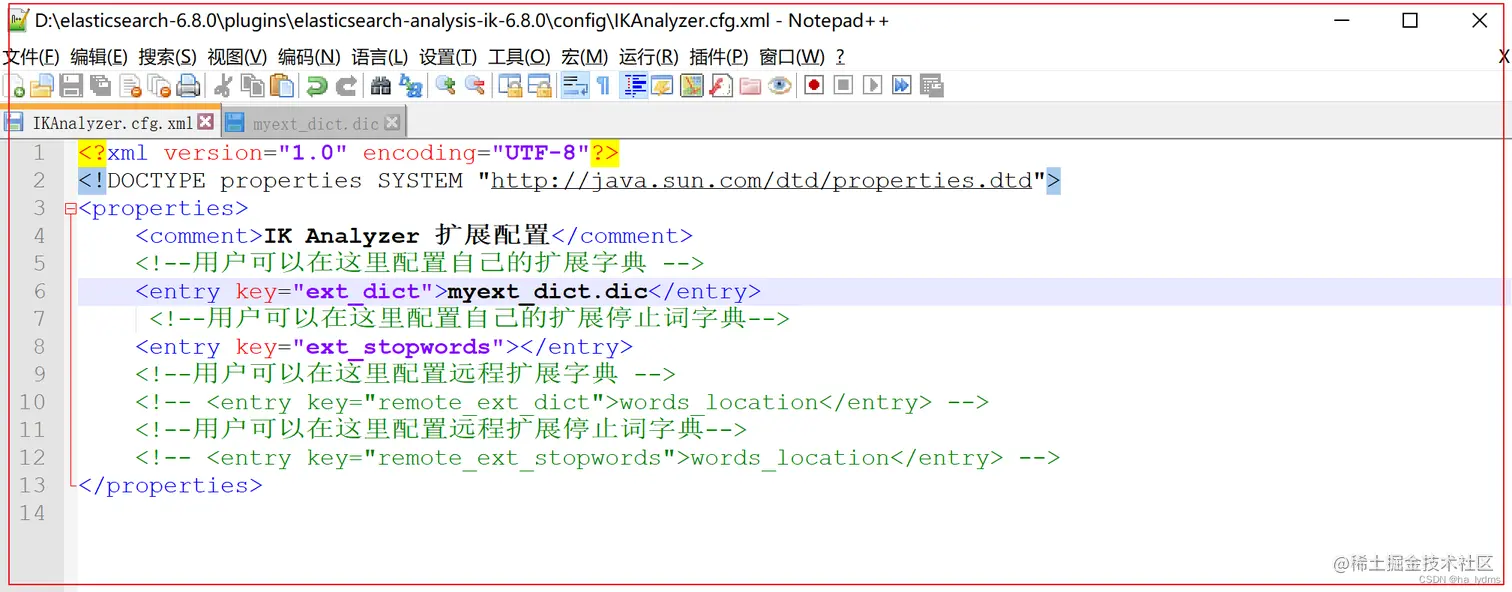Close the document via the menu bar X
Image resolution: width=1512 pixels, height=592 pixels.
1504,57
